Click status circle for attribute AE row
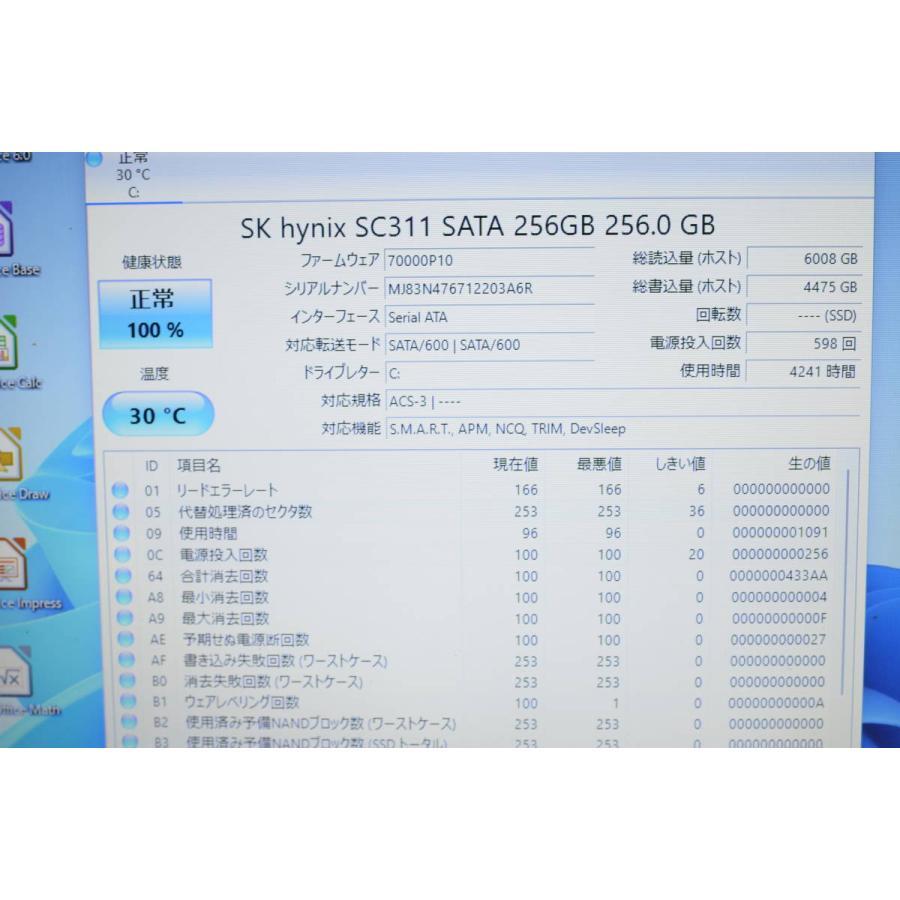 pyautogui.click(x=122, y=639)
